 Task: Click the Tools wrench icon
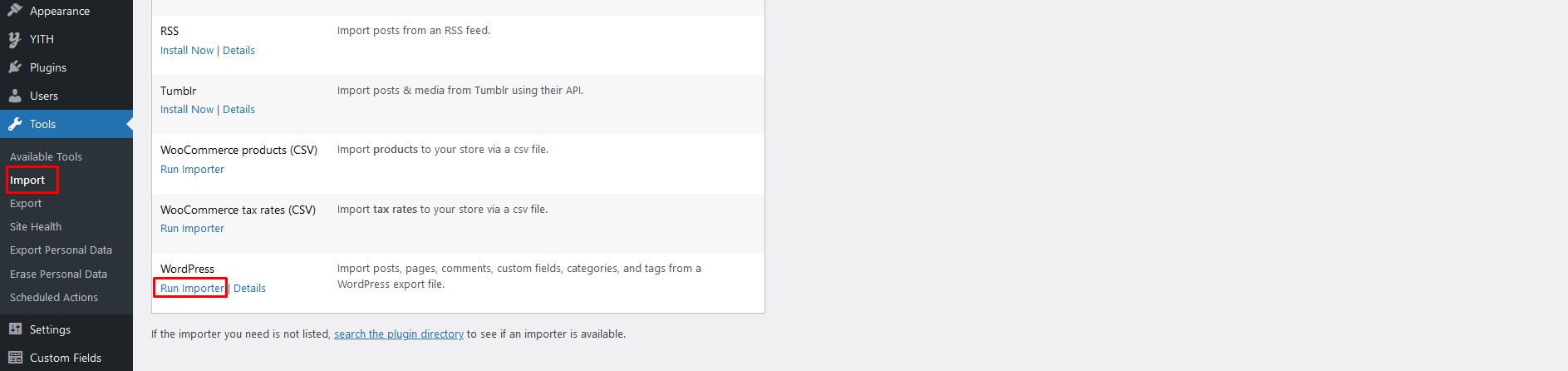tap(15, 124)
